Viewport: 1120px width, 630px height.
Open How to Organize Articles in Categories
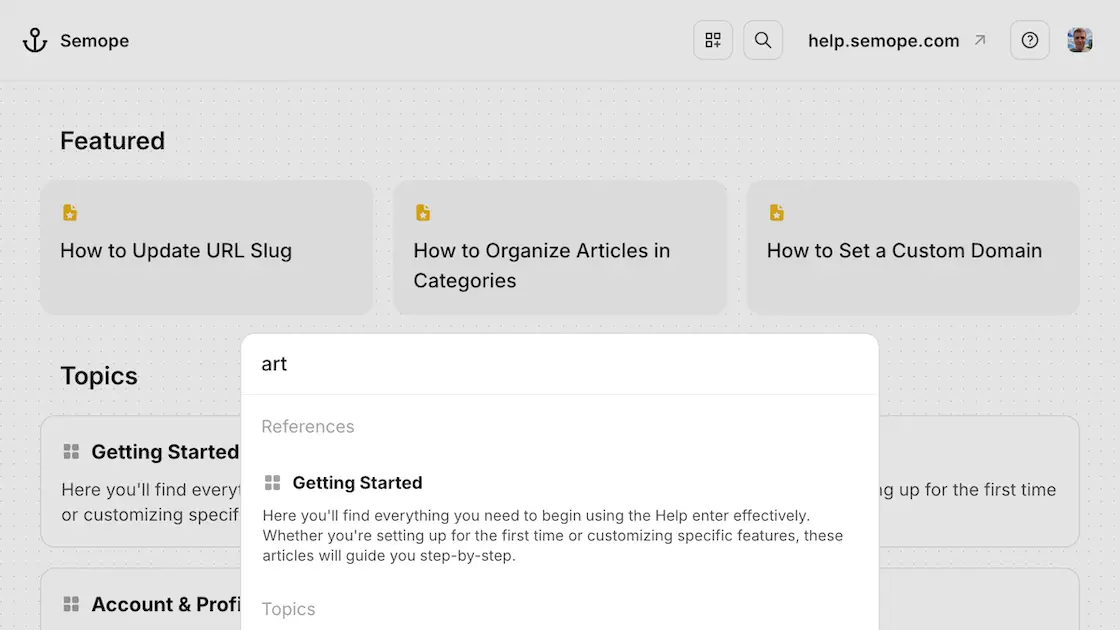(x=541, y=265)
